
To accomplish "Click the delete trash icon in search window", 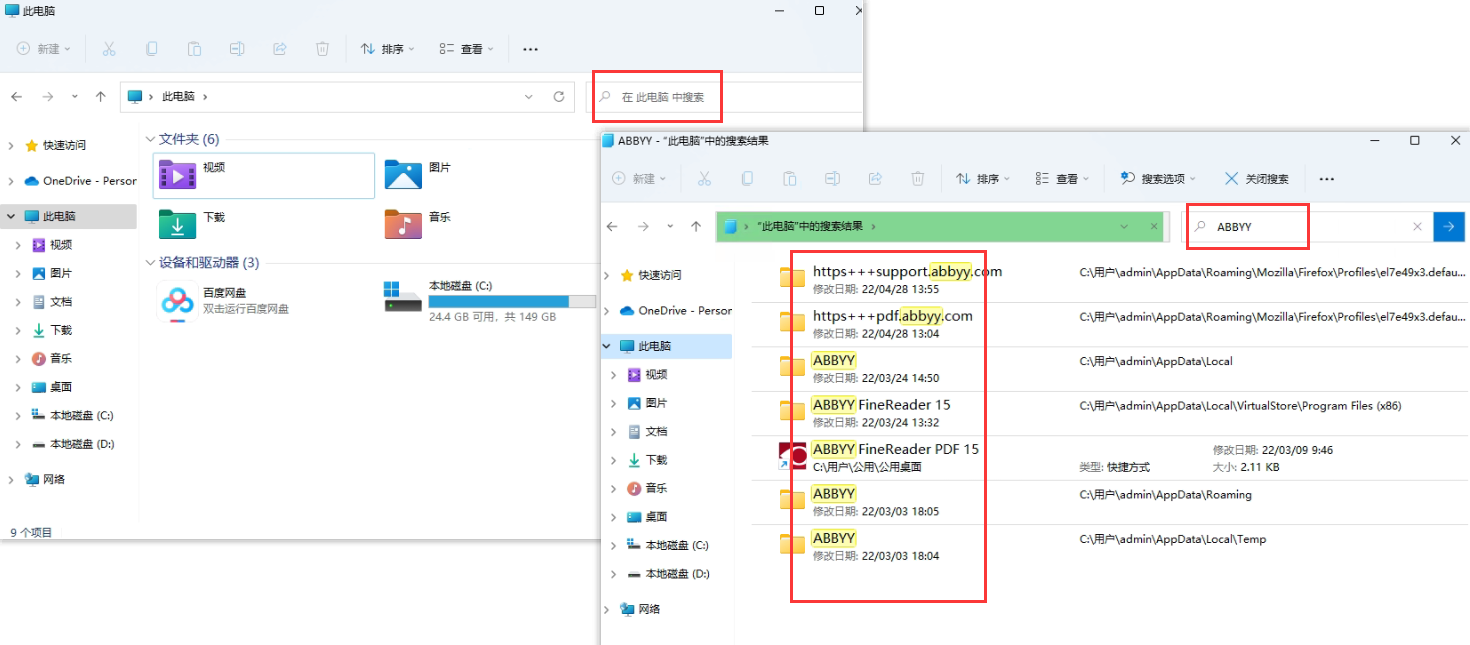I will click(917, 179).
